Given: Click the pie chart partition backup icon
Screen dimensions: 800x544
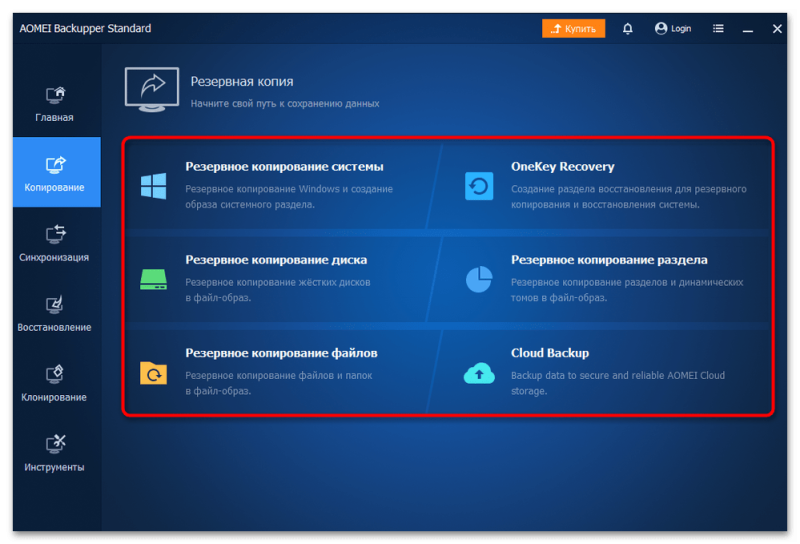Looking at the screenshot, I should (x=479, y=279).
